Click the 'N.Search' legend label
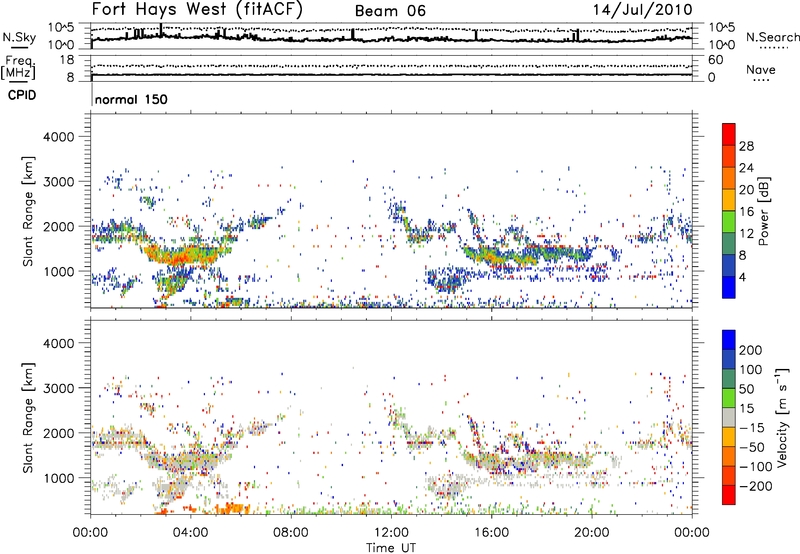800x554 pixels. click(772, 37)
